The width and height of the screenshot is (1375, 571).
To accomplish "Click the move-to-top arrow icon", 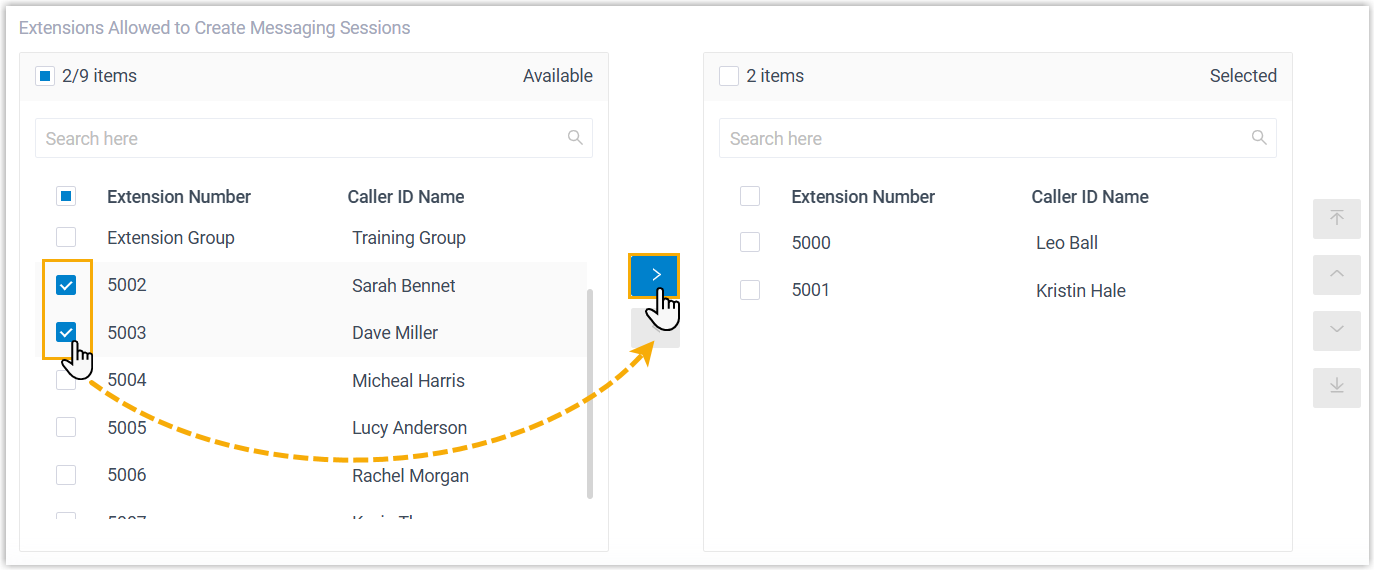I will (1336, 219).
